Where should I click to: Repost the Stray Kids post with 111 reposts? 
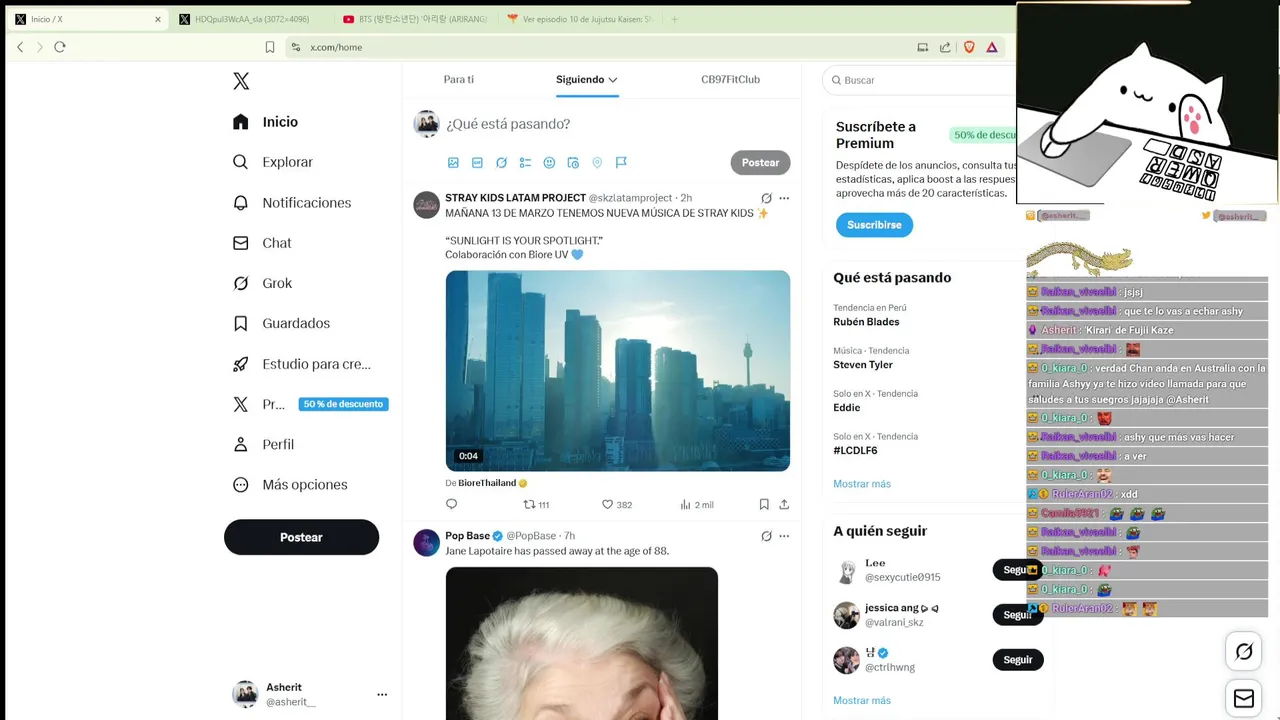(x=537, y=504)
